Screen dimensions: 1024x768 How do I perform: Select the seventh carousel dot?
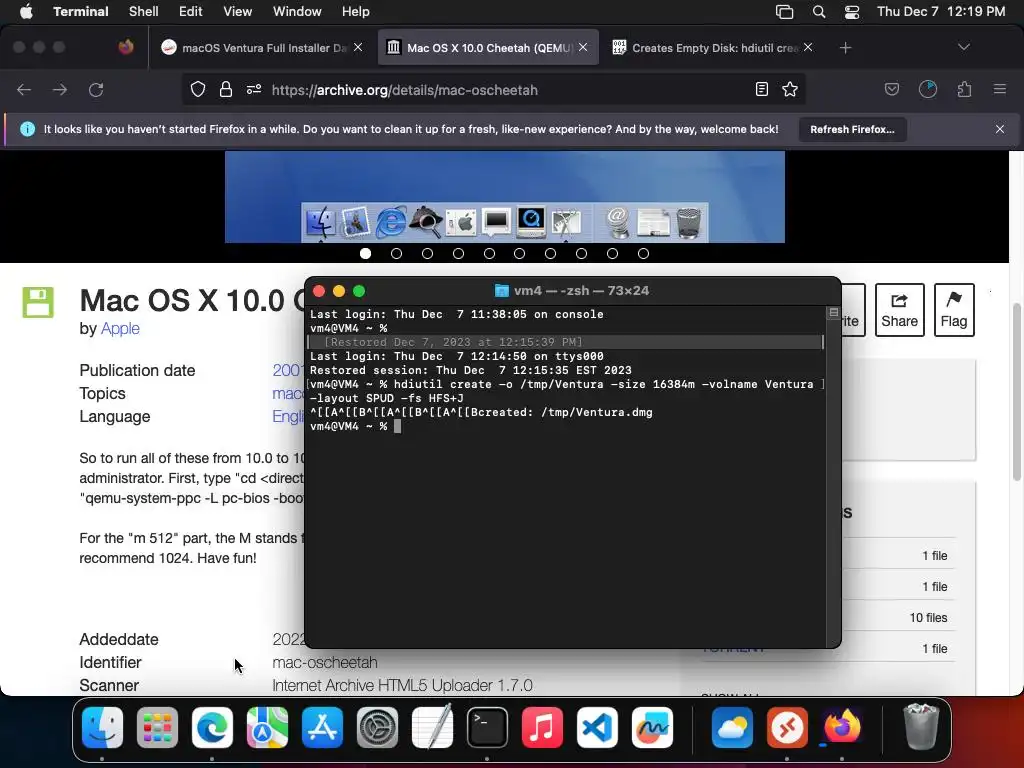551,253
